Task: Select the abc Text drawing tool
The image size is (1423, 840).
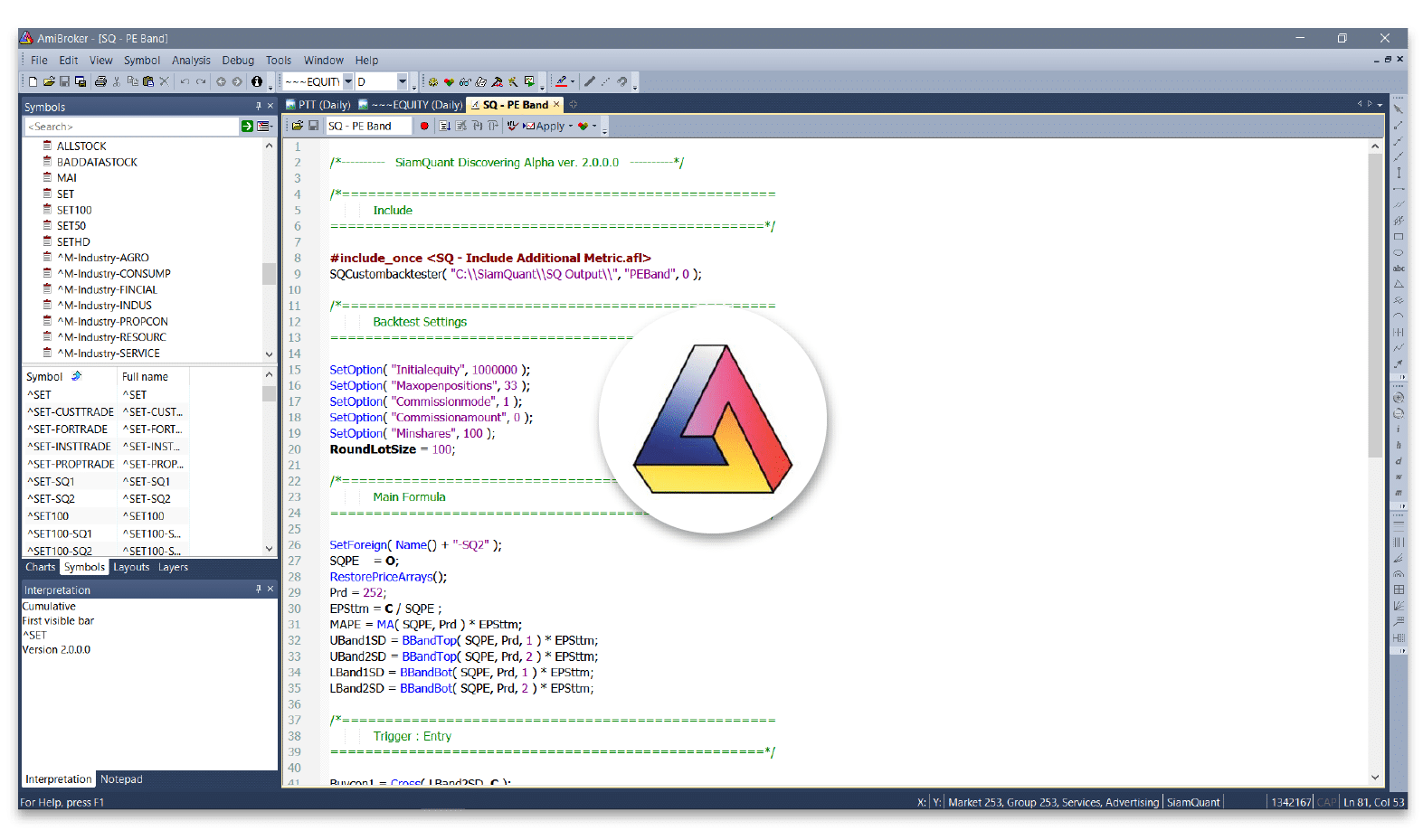Action: [x=1399, y=269]
